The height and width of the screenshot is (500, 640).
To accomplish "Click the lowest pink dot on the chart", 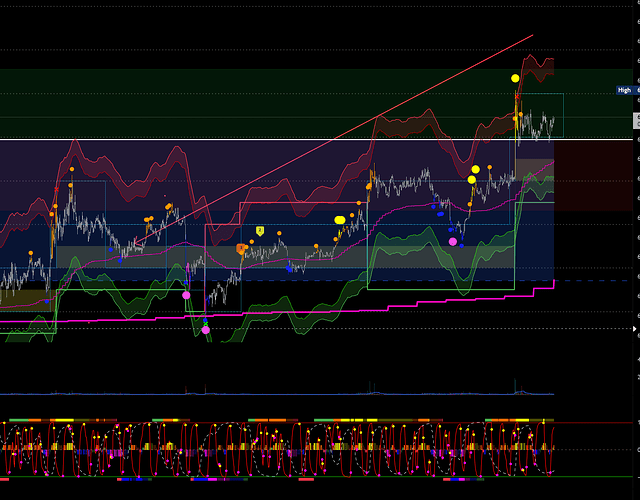I will (x=206, y=328).
